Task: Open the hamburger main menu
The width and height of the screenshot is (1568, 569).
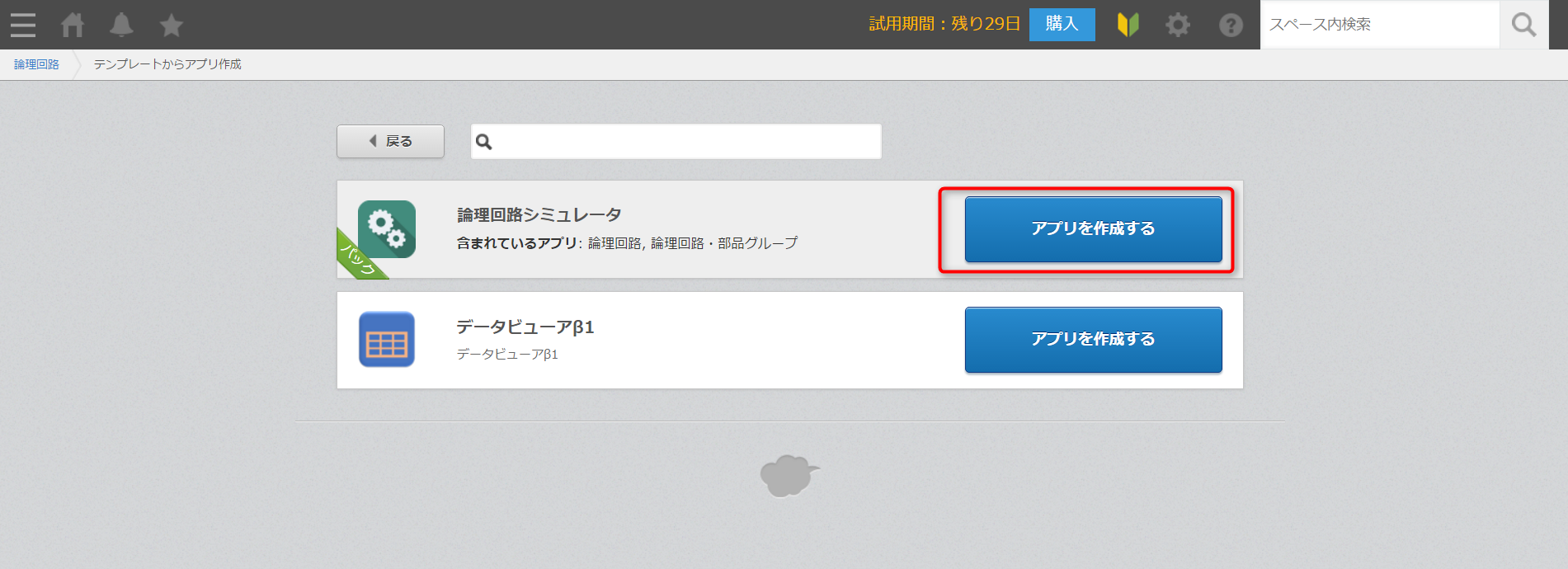Action: (x=23, y=25)
